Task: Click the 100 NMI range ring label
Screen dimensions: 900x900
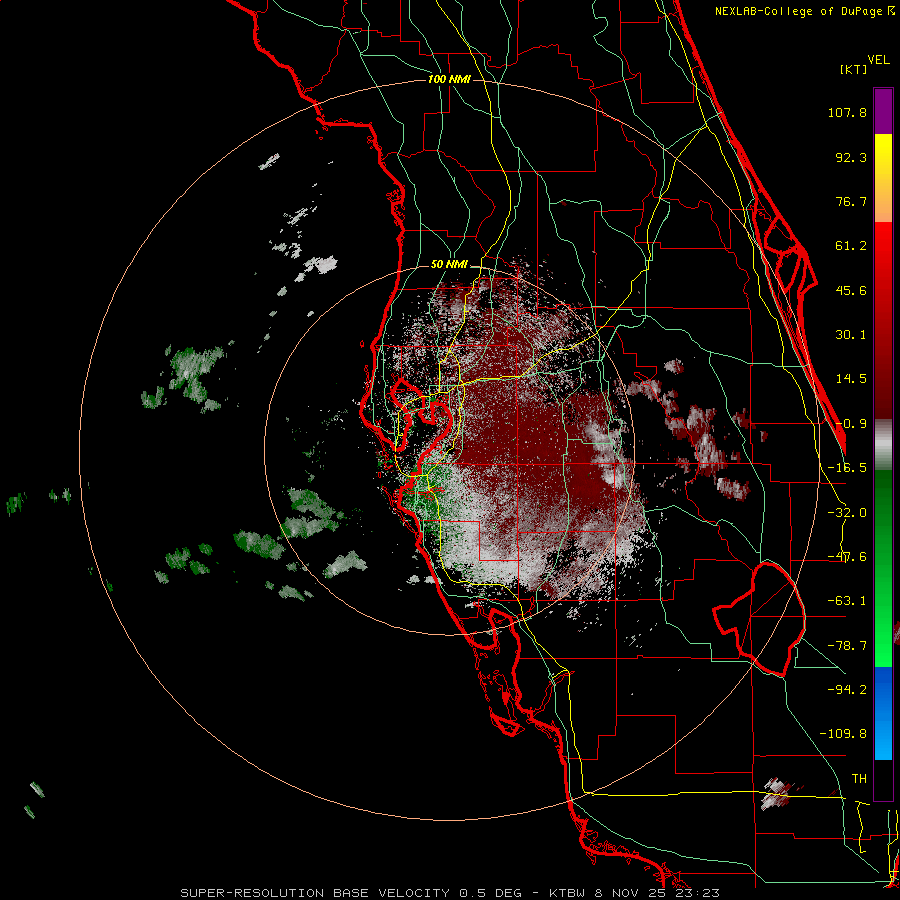Action: click(x=449, y=79)
